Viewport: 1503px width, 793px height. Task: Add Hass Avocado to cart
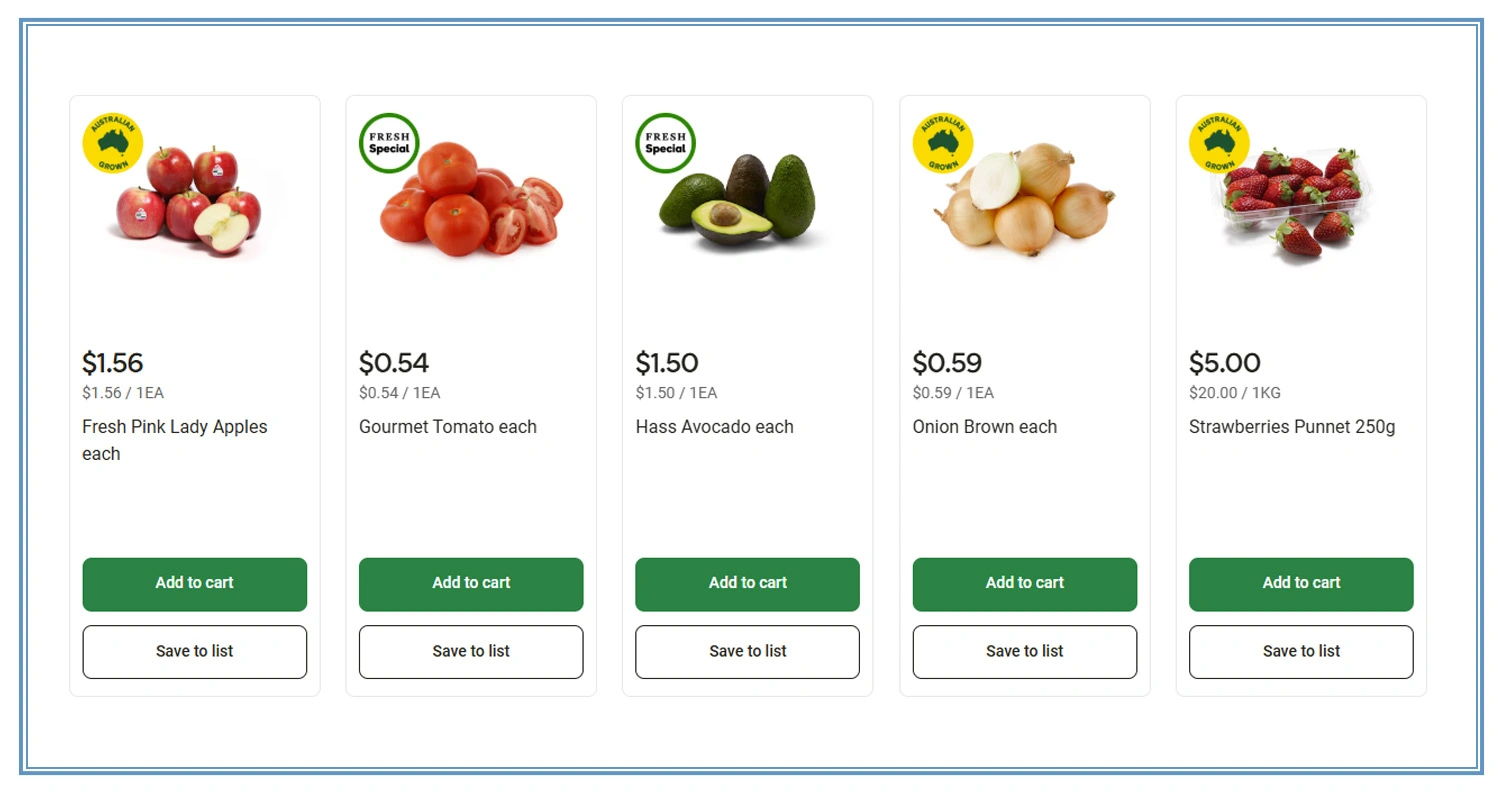click(x=747, y=584)
